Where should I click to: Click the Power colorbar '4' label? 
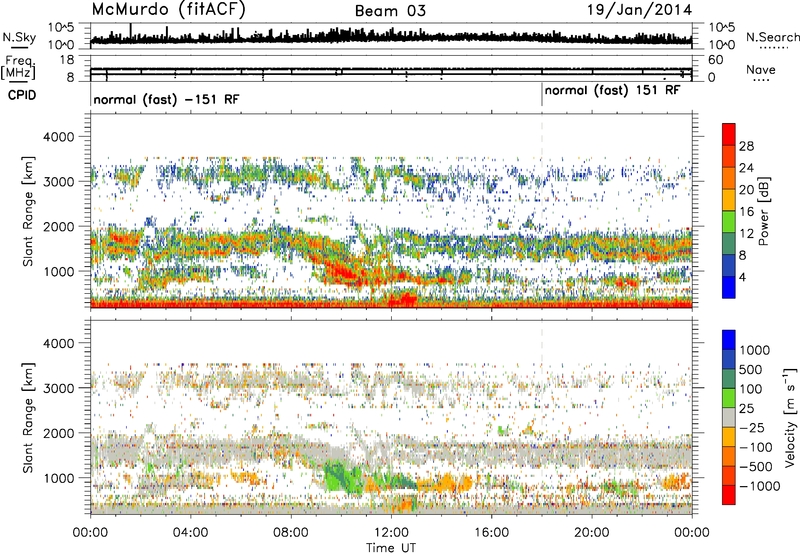[x=742, y=277]
